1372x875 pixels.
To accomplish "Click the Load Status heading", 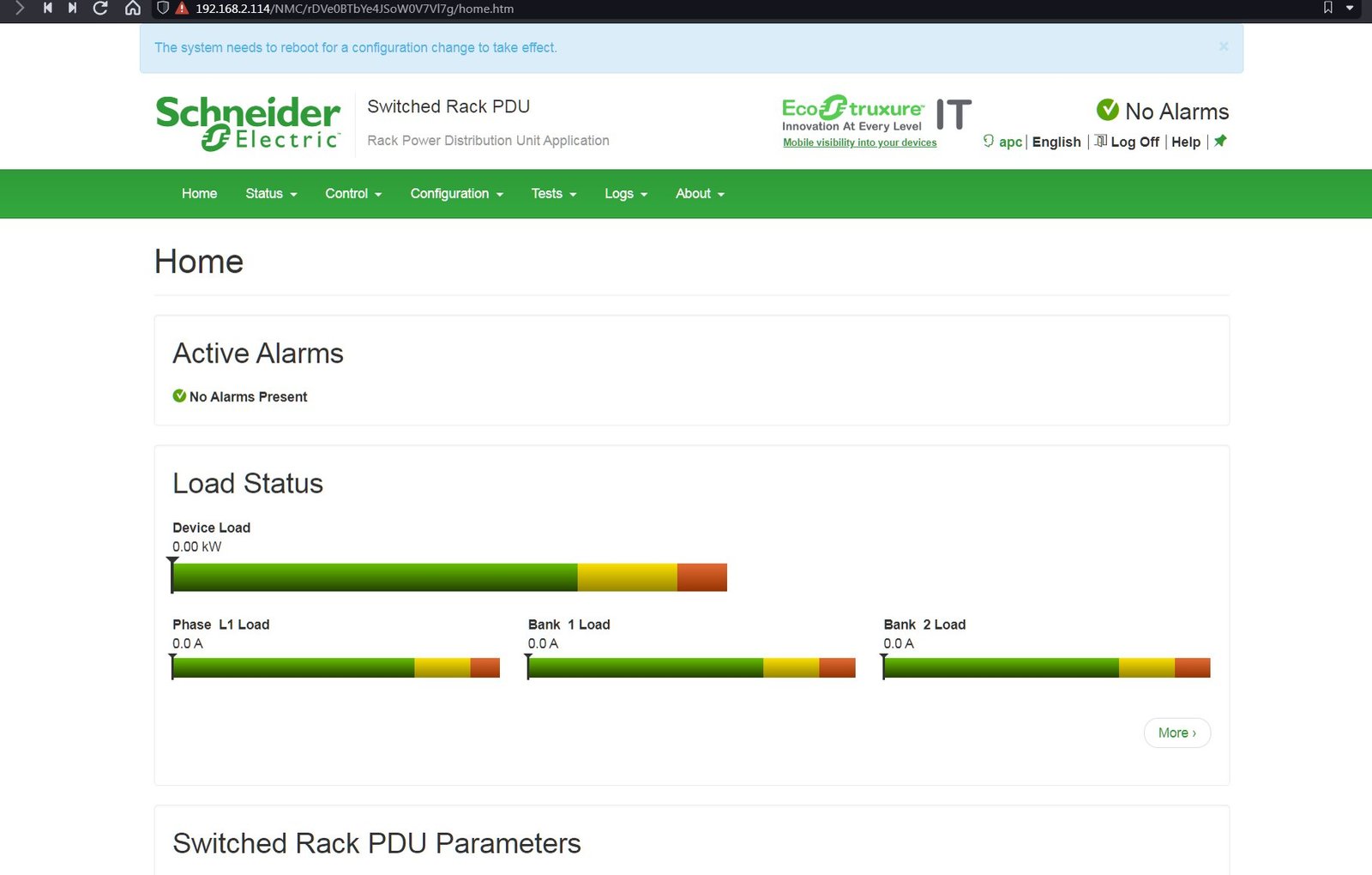I will pos(247,484).
